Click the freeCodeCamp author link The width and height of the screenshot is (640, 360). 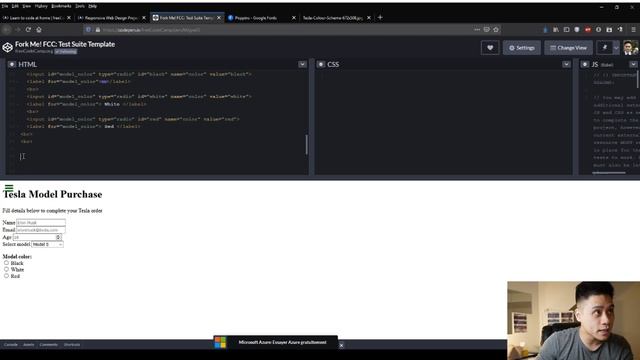coord(34,51)
